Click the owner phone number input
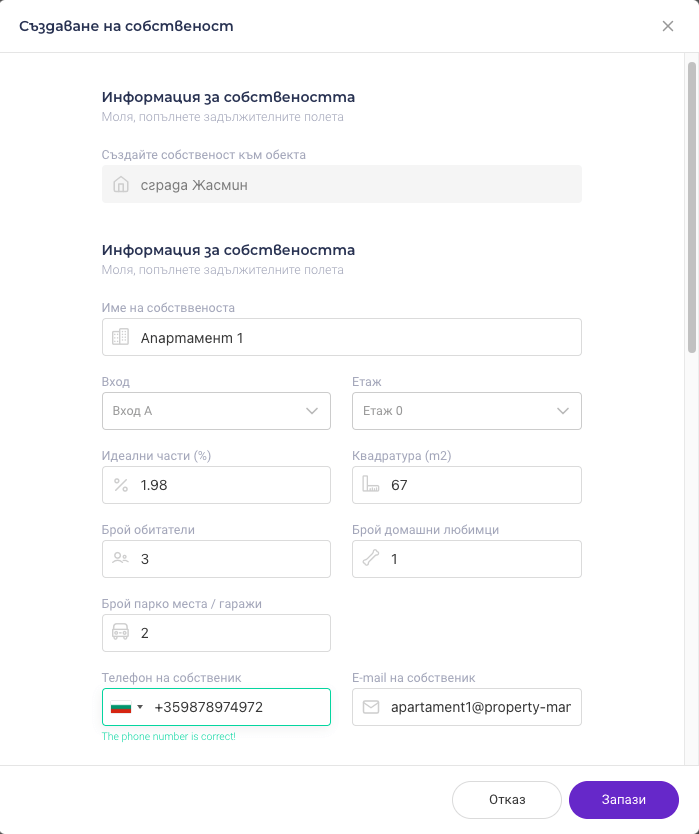Viewport: 699px width, 834px height. 235,707
